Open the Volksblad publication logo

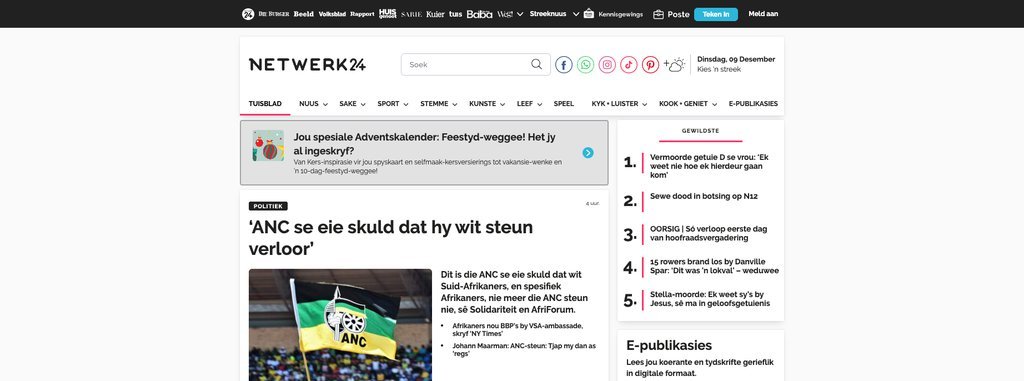(332, 14)
